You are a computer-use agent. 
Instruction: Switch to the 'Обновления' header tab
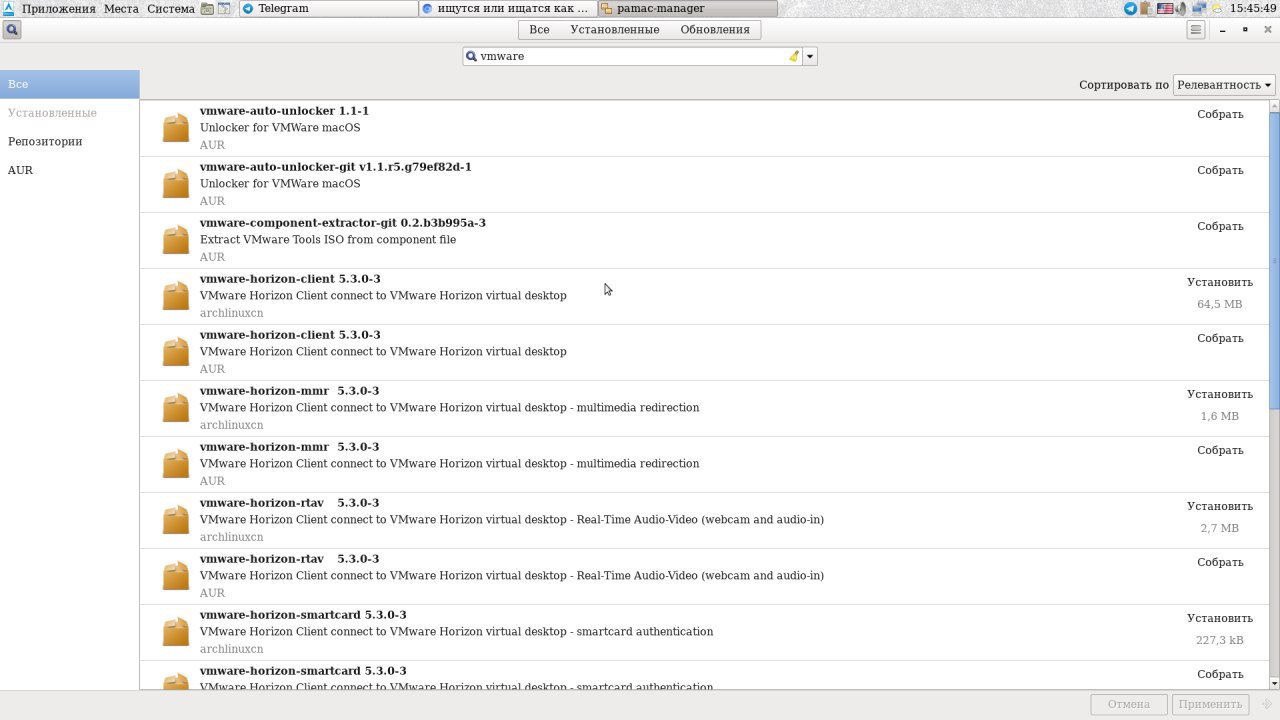[715, 30]
